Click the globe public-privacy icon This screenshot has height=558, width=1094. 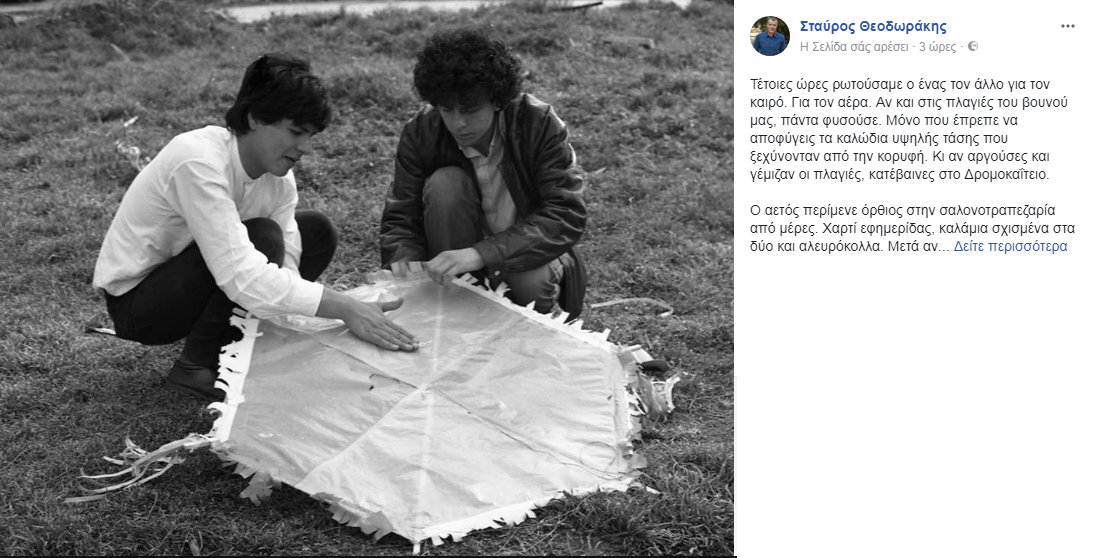click(x=973, y=47)
